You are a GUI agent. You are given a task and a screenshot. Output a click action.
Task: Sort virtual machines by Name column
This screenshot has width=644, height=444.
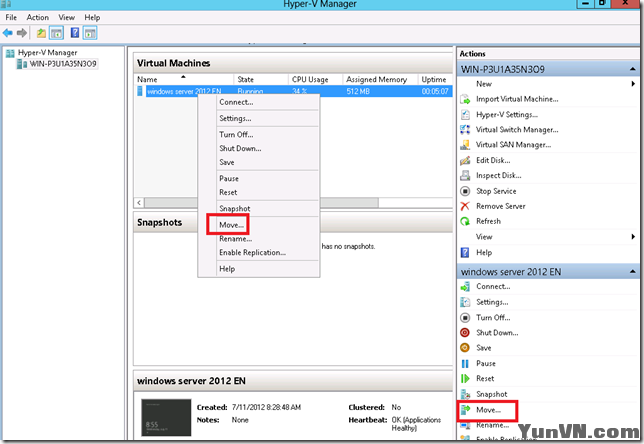[x=184, y=79]
